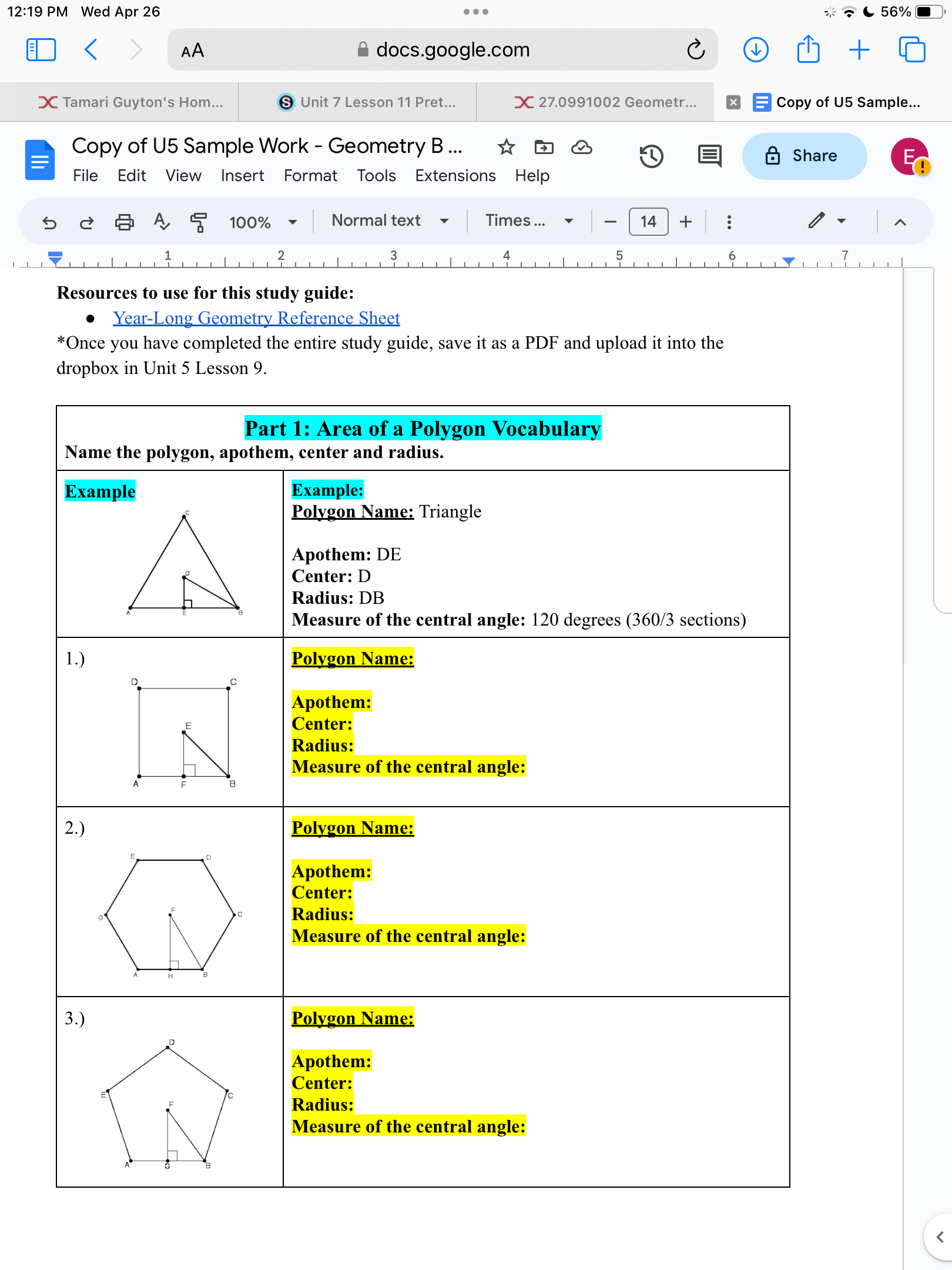Increase font size with the plus button
This screenshot has width=952, height=1270.
coord(686,222)
